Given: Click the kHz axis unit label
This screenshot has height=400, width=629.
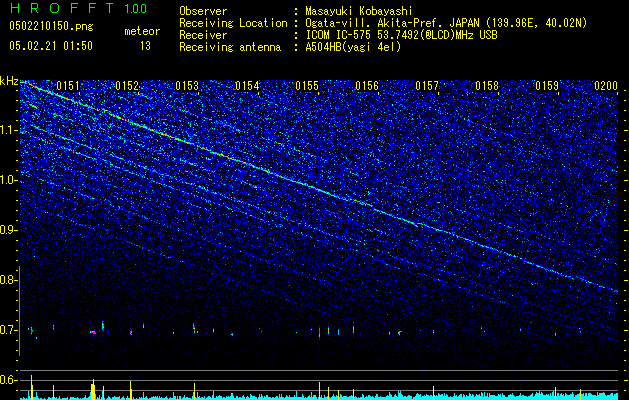Looking at the screenshot, I should (9, 81).
